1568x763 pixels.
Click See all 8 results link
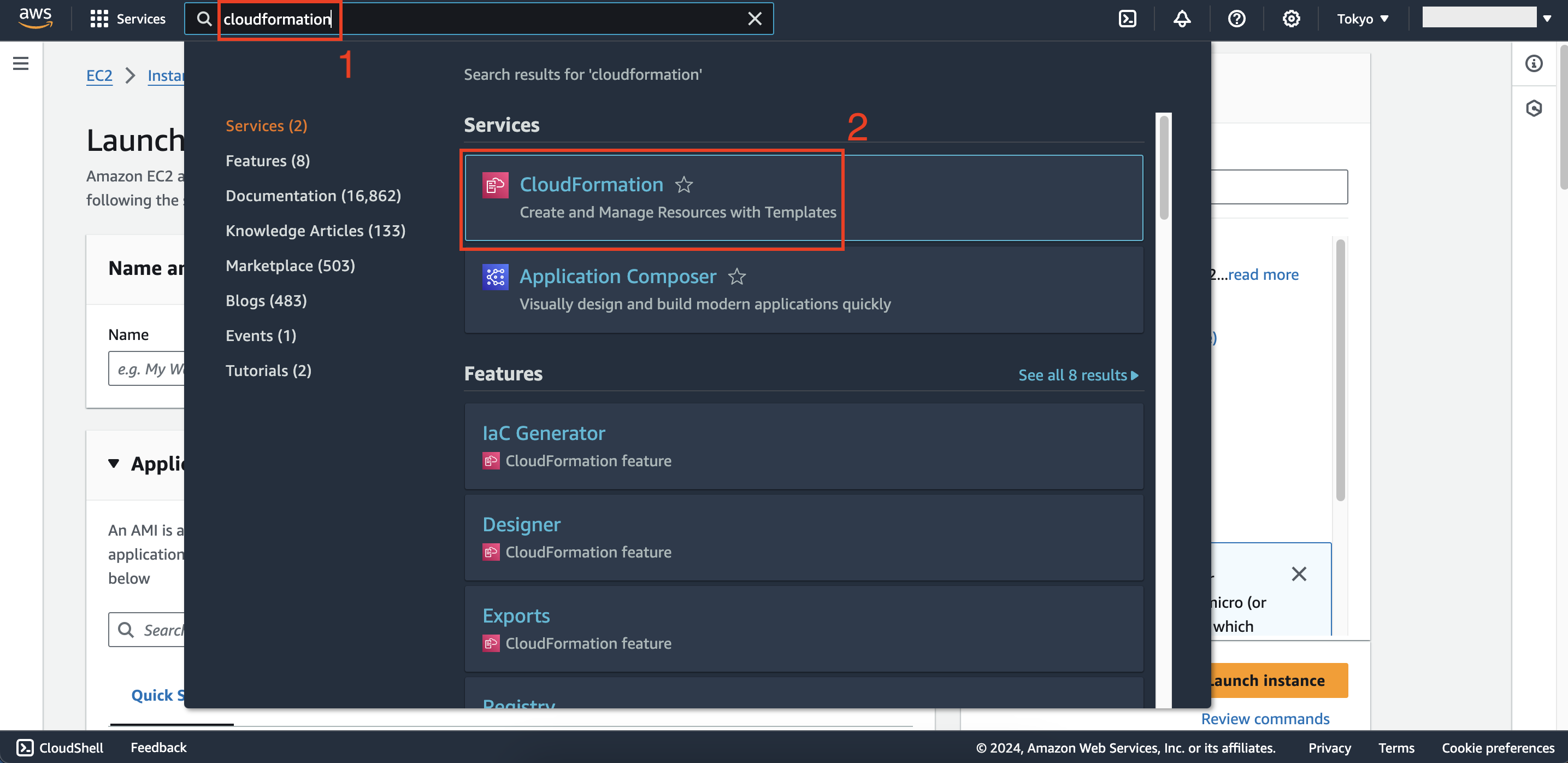coord(1078,375)
